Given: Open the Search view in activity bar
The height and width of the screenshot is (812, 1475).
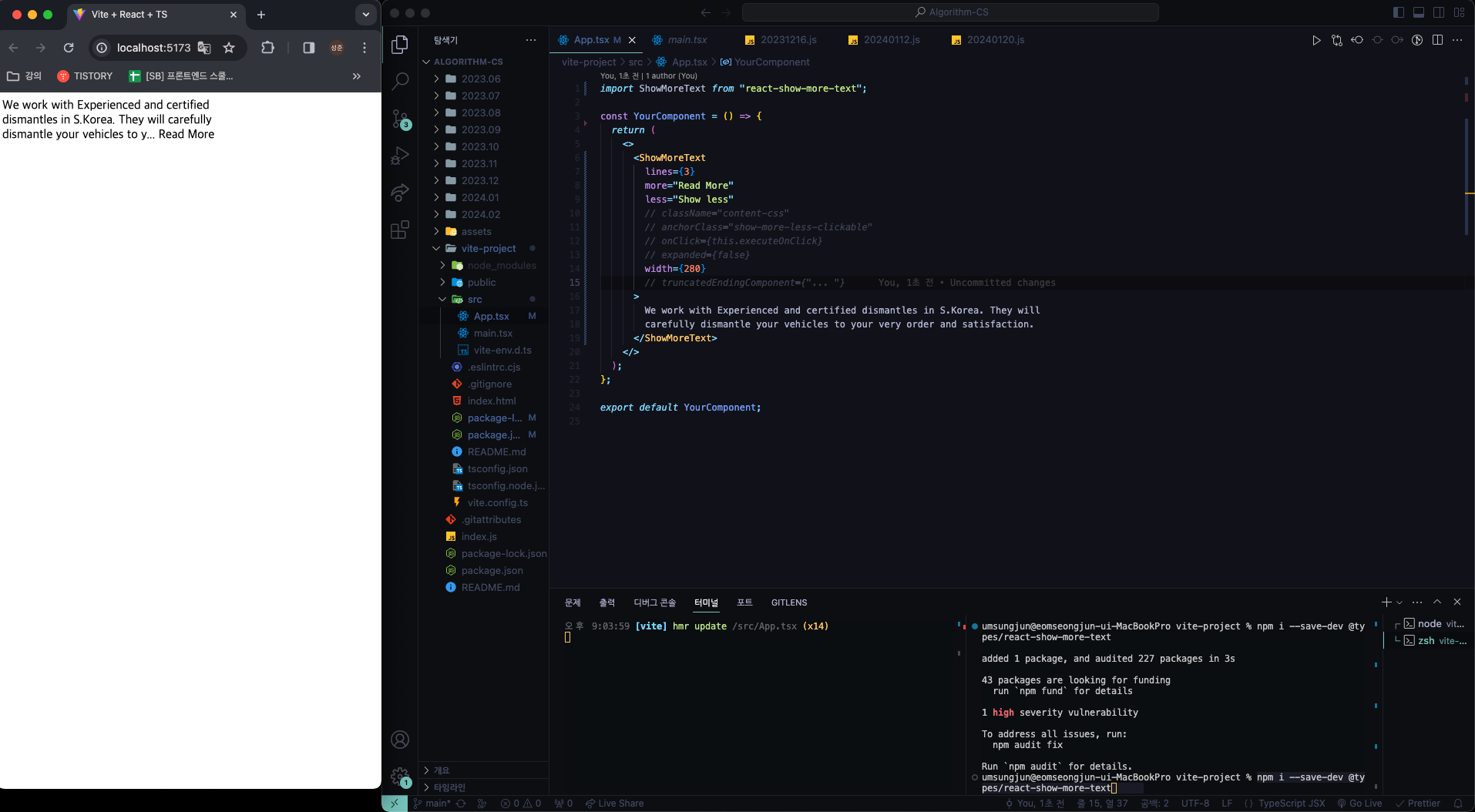Looking at the screenshot, I should (x=399, y=81).
